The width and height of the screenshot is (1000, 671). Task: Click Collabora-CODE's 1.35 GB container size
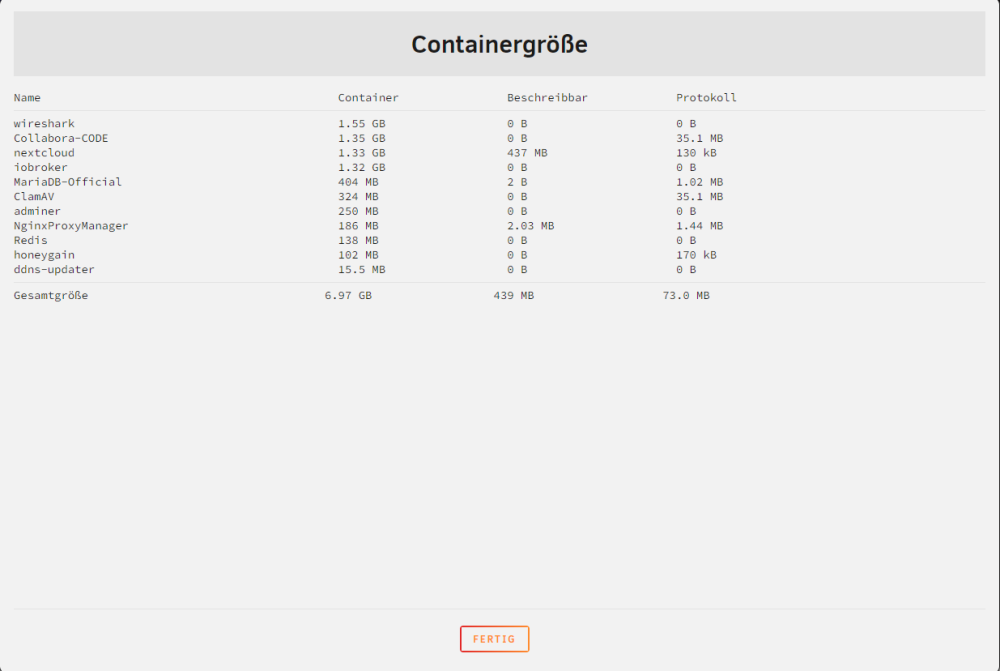pos(362,138)
